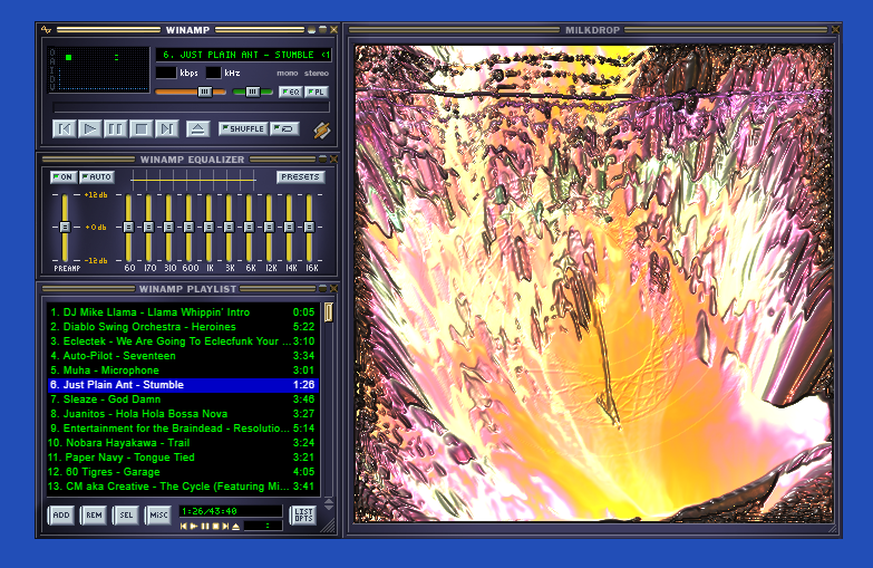Skip to next track with main Next button
This screenshot has width=873, height=568.
click(x=166, y=129)
